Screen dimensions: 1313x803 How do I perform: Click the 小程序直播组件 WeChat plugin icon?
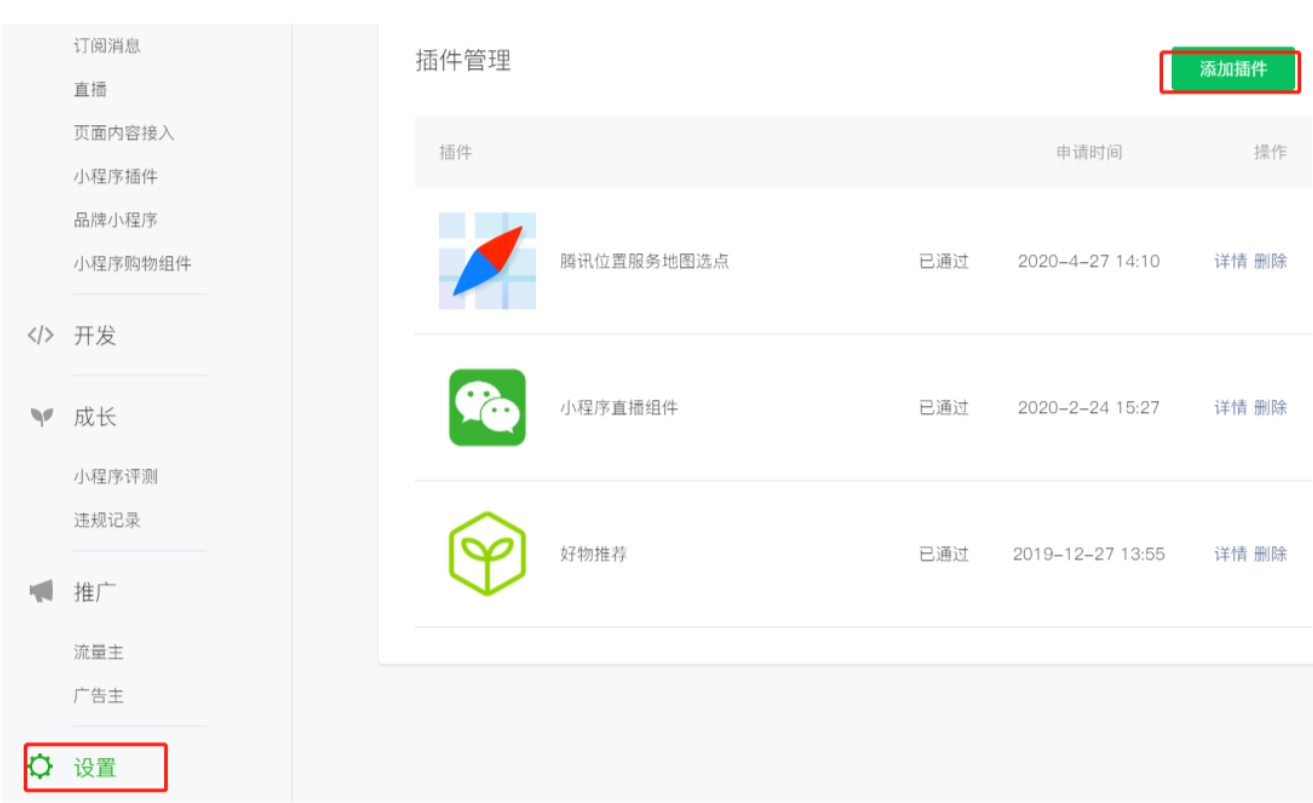487,407
